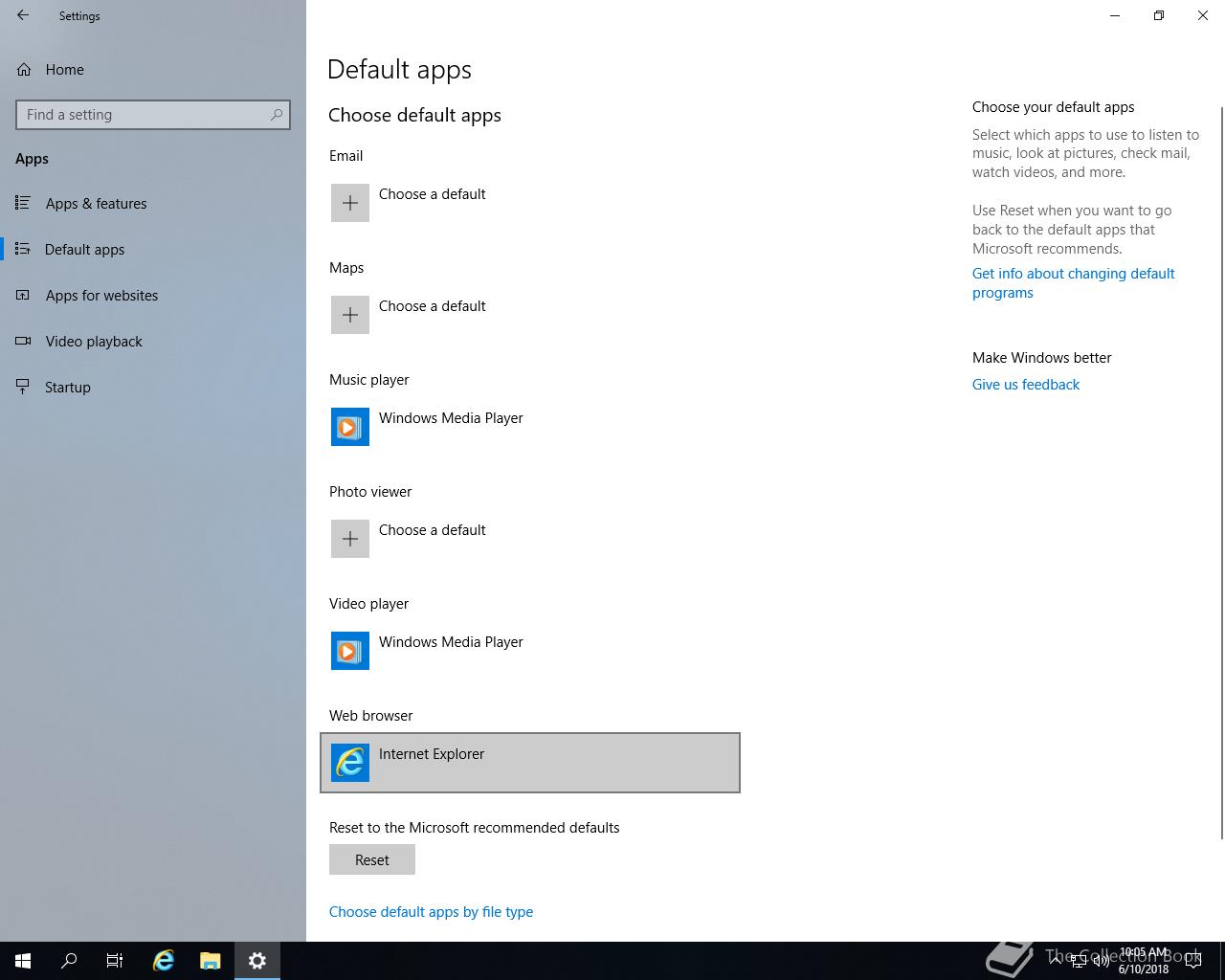Click Windows Media Player icon under Music player
The width and height of the screenshot is (1225, 980).
350,427
